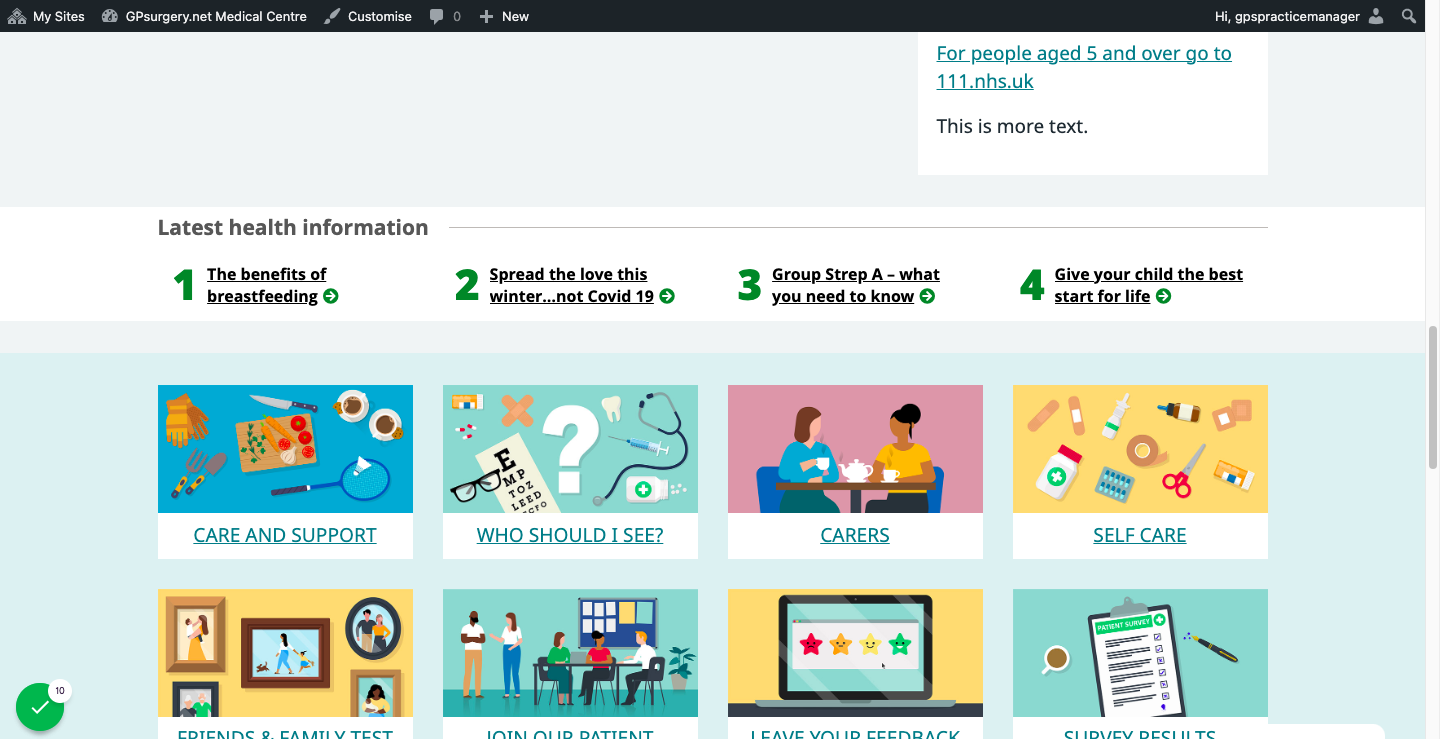Open the Carers page link
Viewport: 1440px width, 739px height.
[x=855, y=535]
